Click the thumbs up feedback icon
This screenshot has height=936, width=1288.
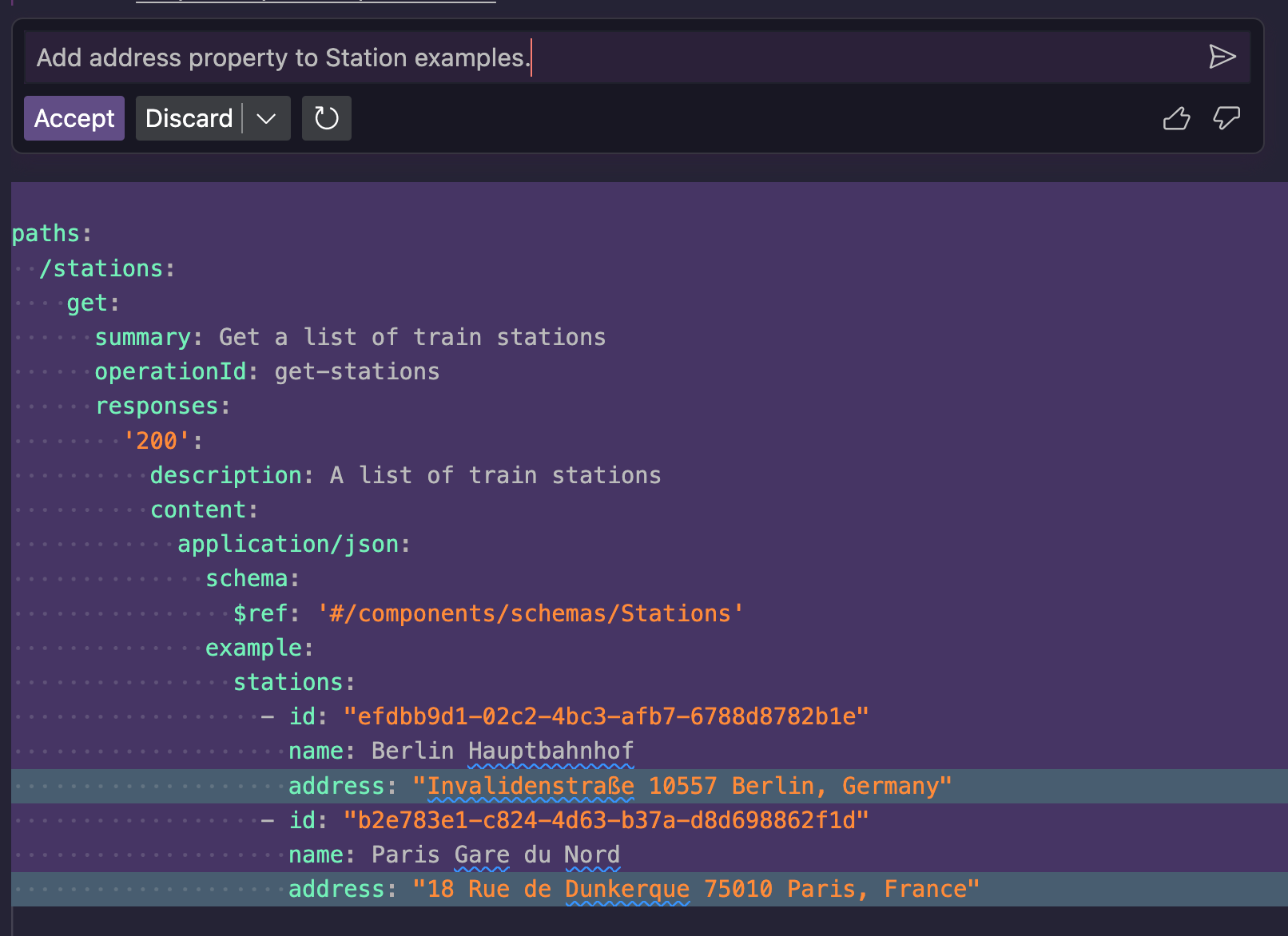point(1176,118)
